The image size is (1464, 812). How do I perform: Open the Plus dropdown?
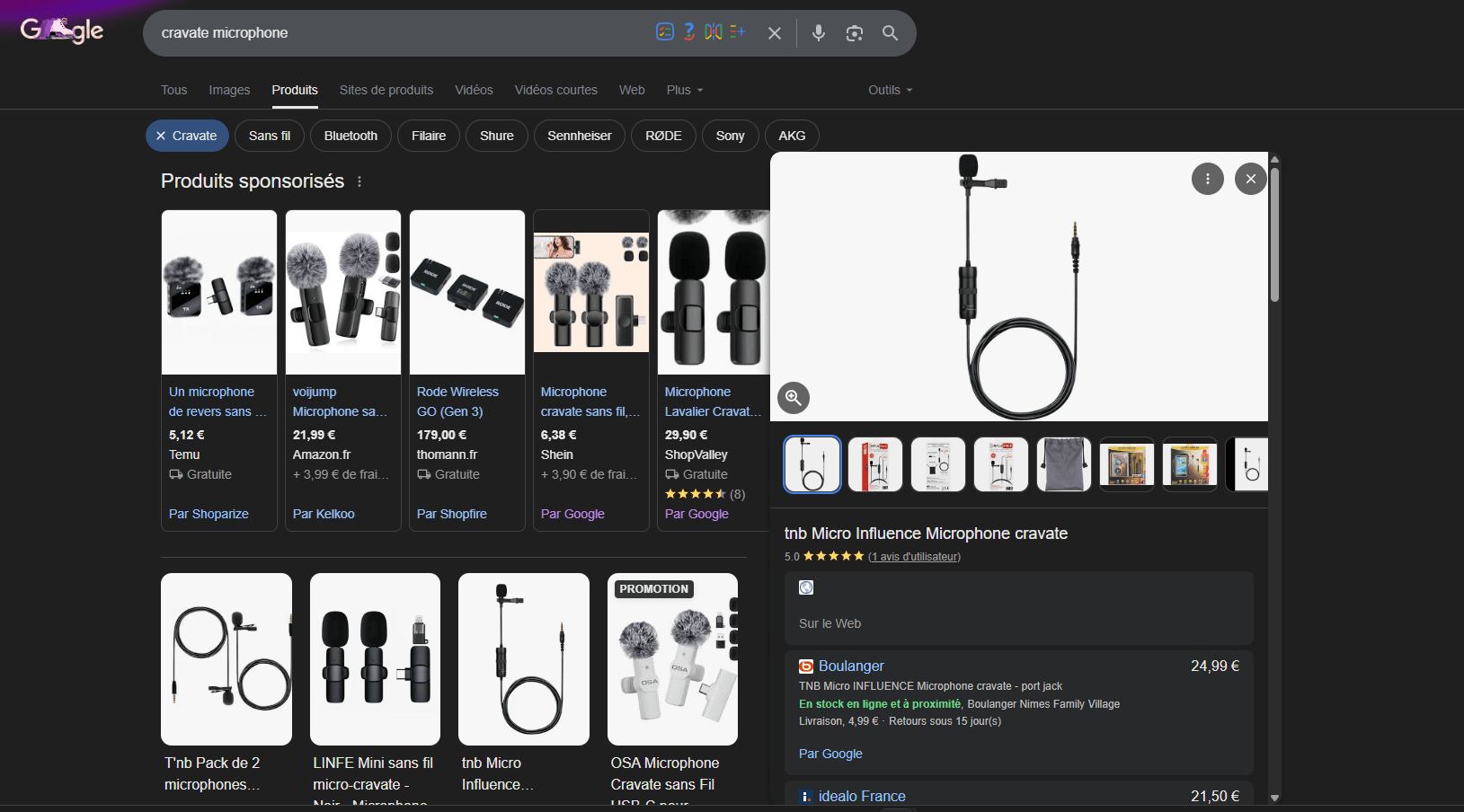click(x=684, y=90)
